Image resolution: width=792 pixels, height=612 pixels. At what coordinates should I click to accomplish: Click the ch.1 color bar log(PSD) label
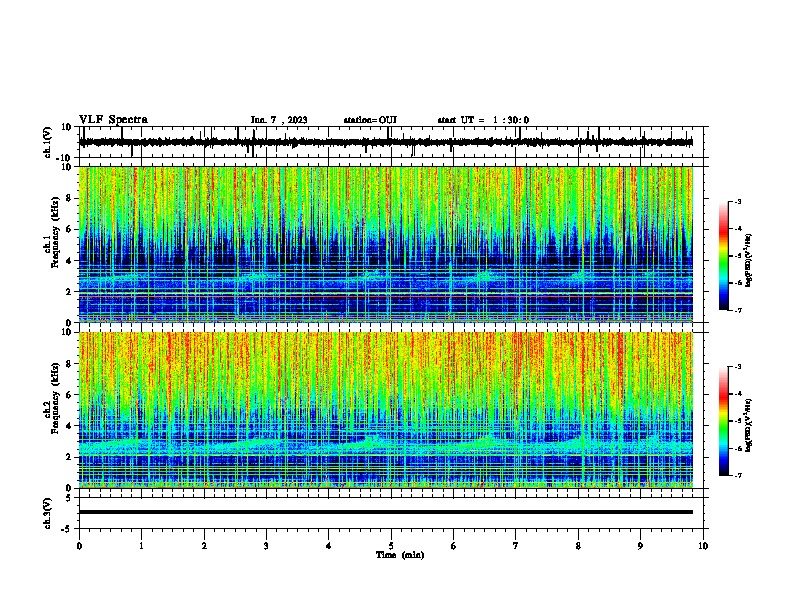click(748, 261)
